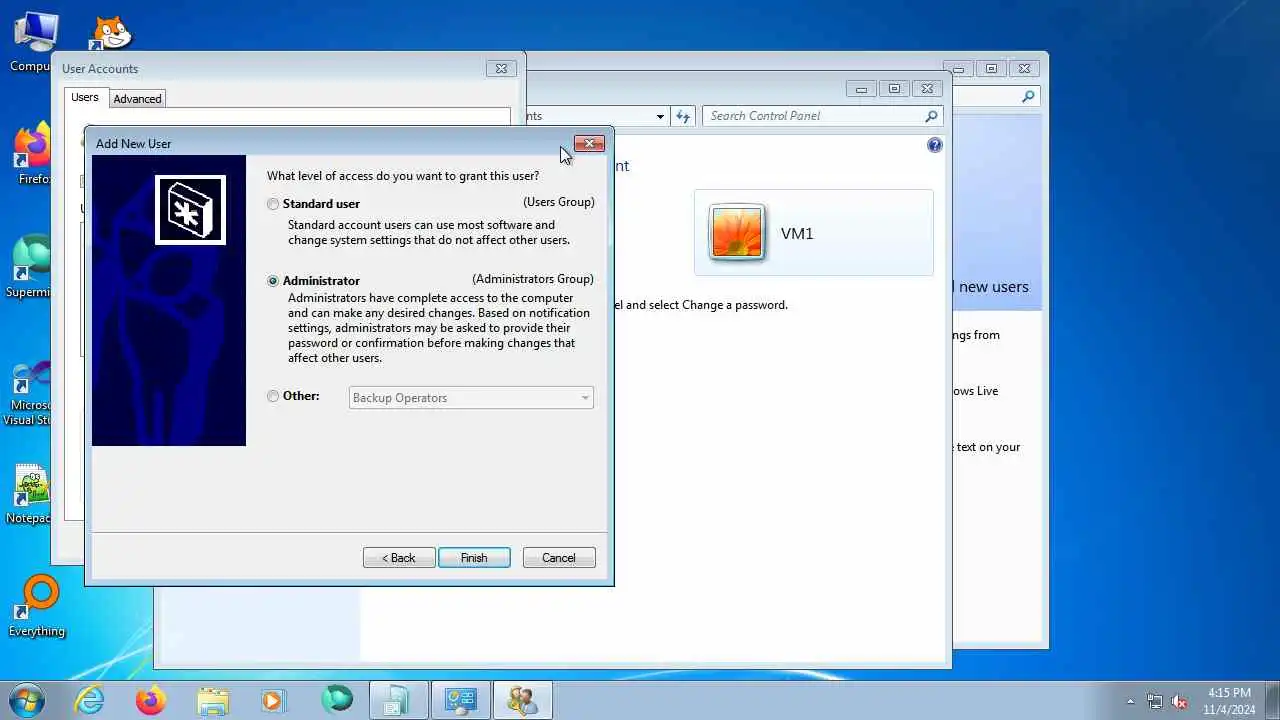Open Windows Media Player from taskbar
This screenshot has width=1280, height=720.
point(274,700)
